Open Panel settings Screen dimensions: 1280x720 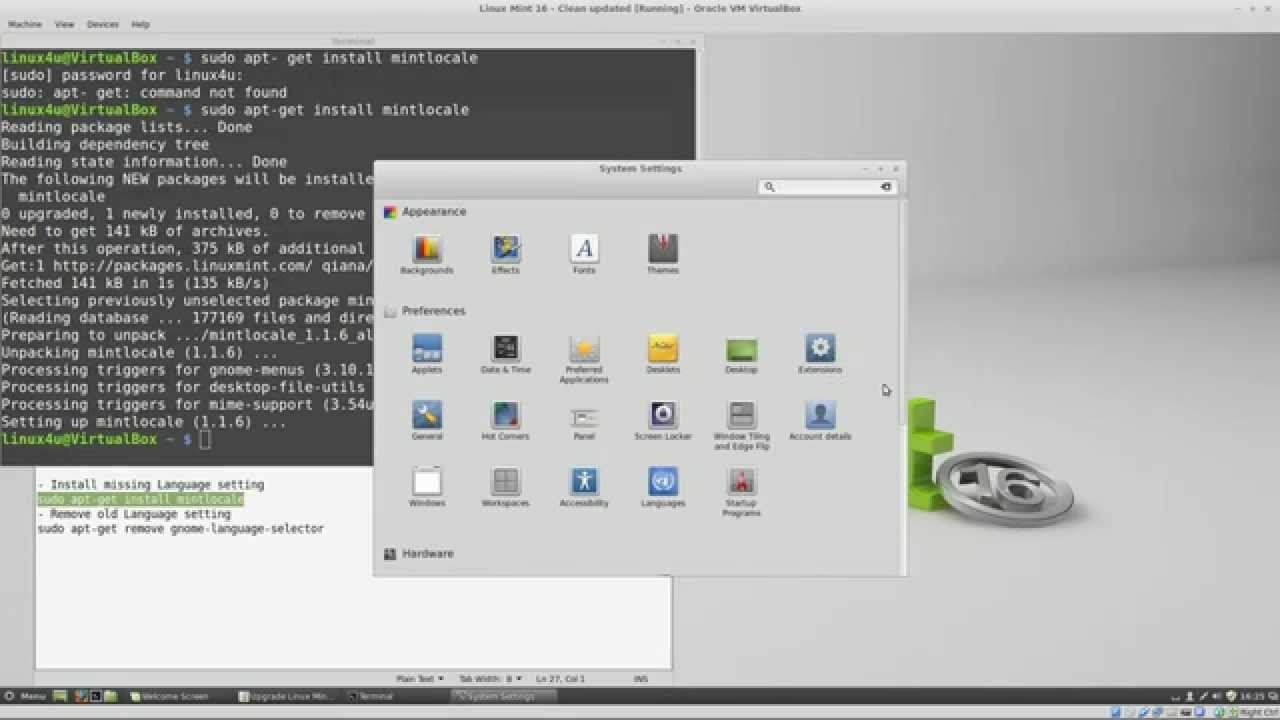[x=584, y=421]
